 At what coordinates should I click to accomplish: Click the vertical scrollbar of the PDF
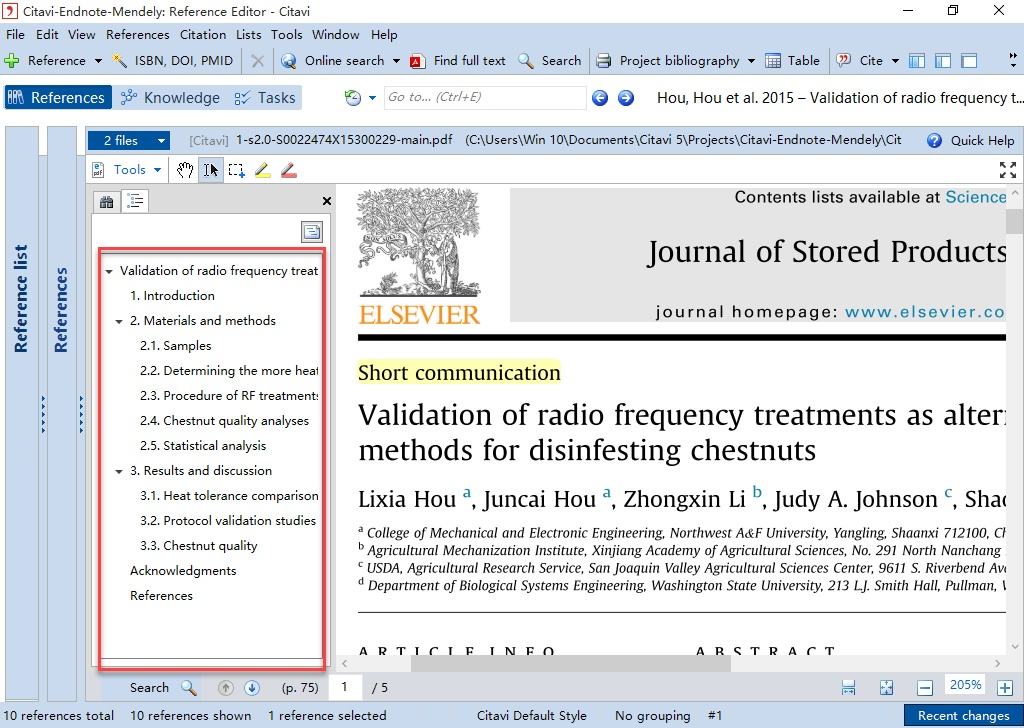[1014, 221]
